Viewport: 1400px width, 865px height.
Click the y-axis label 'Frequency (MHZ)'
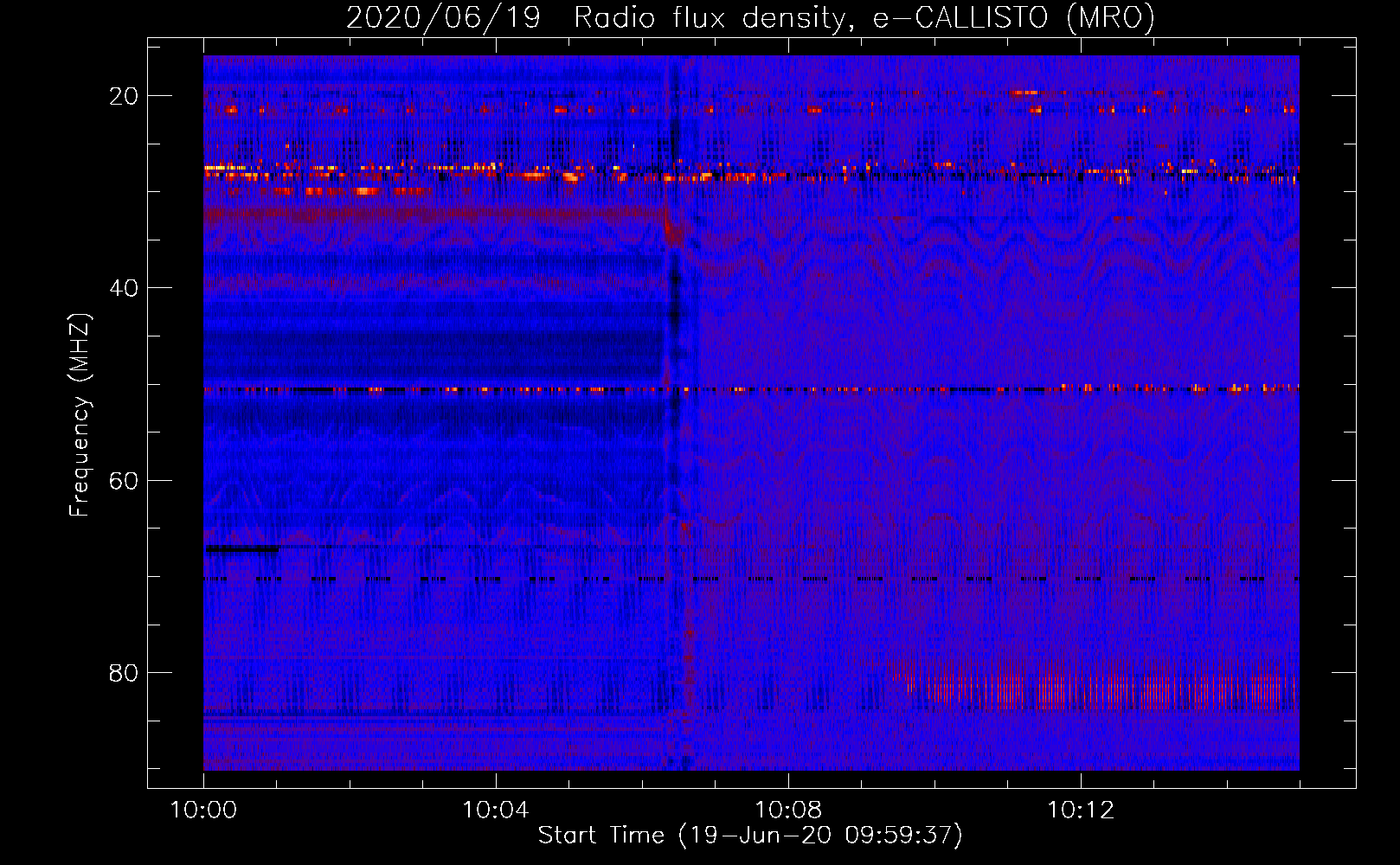(x=80, y=415)
